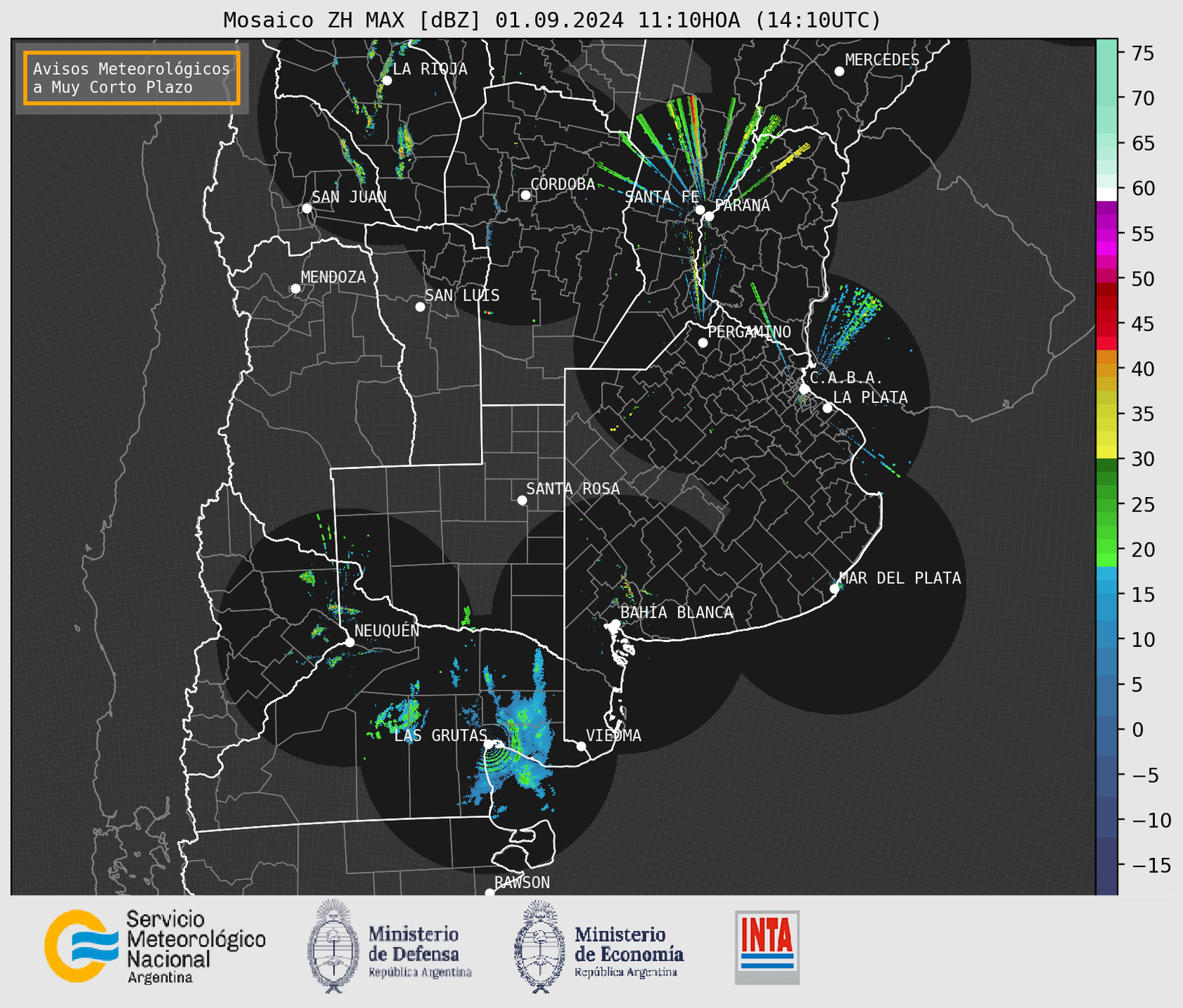Click the red 45 dBZ colorbar segment
Viewport: 1183px width, 1008px height.
pos(1107,323)
